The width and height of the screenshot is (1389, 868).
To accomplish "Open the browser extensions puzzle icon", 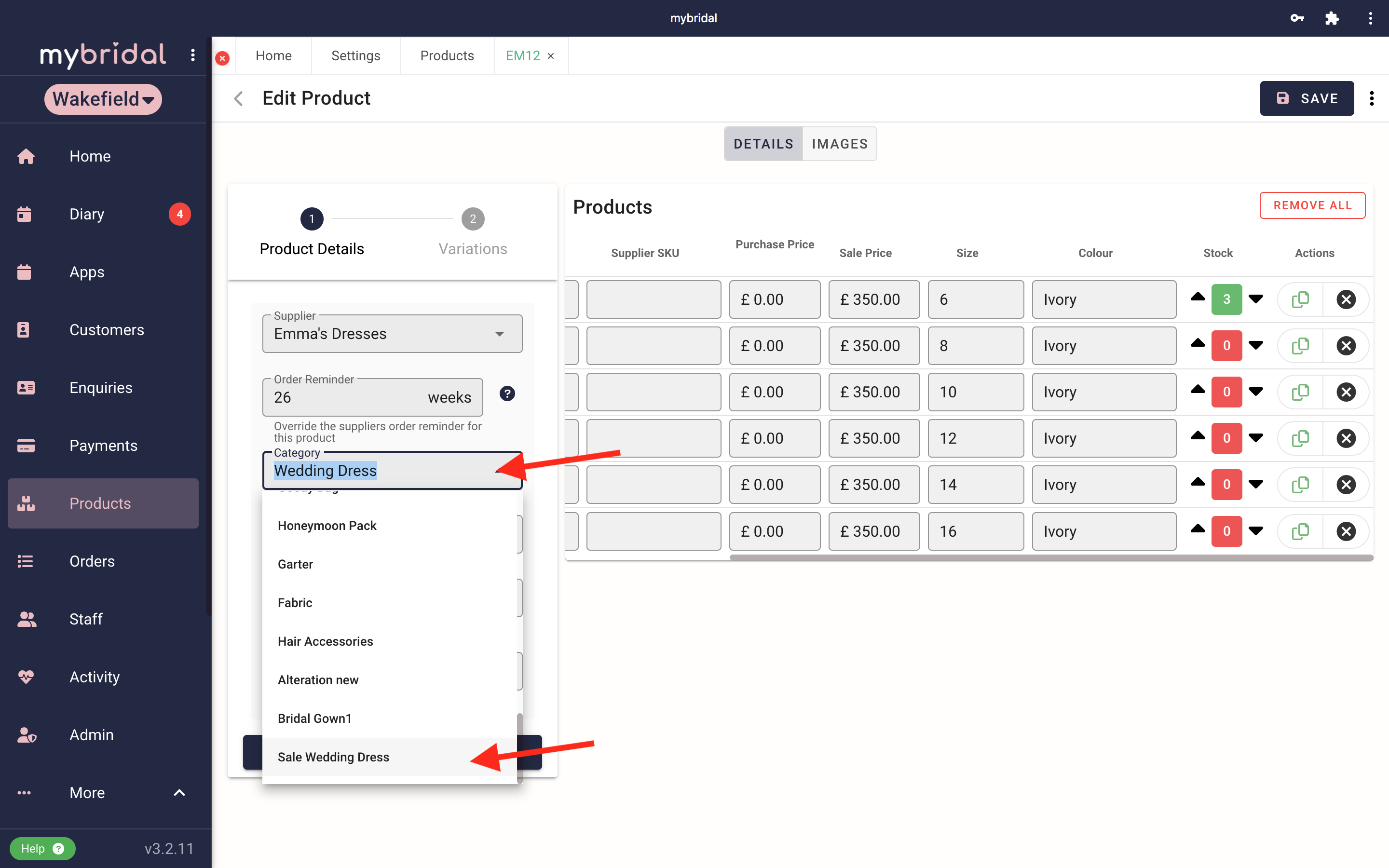I will tap(1332, 18).
